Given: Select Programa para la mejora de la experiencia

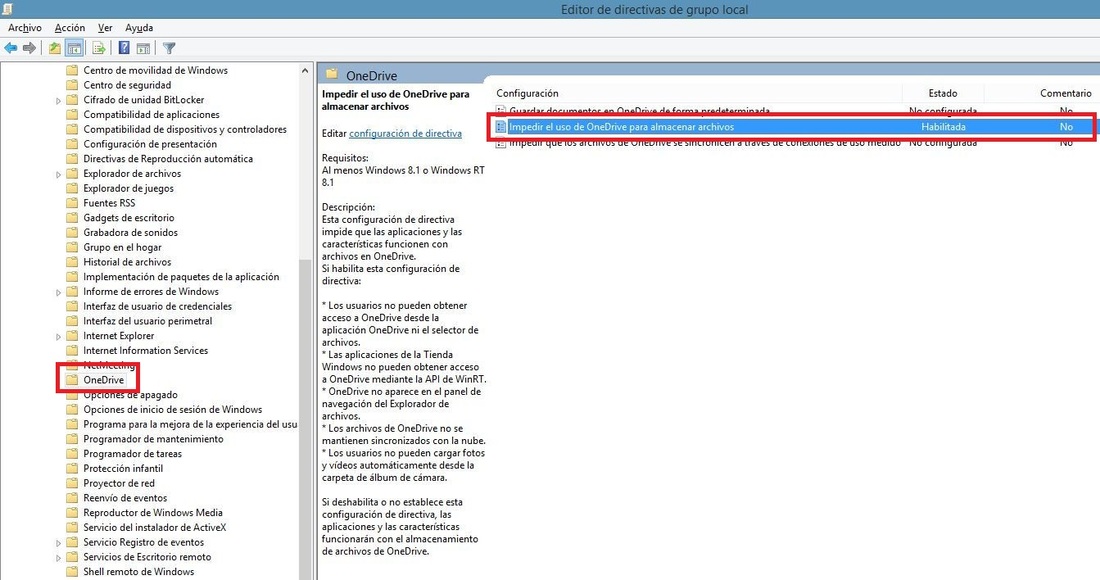Looking at the screenshot, I should (x=190, y=424).
